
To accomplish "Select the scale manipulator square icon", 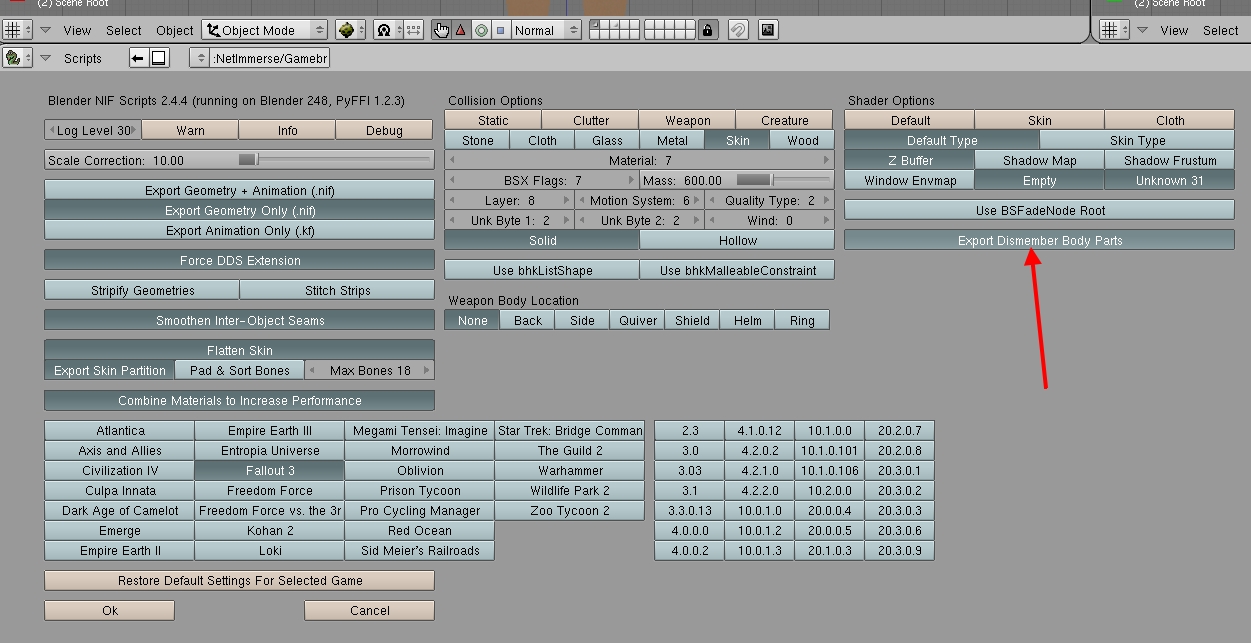I will tap(499, 30).
